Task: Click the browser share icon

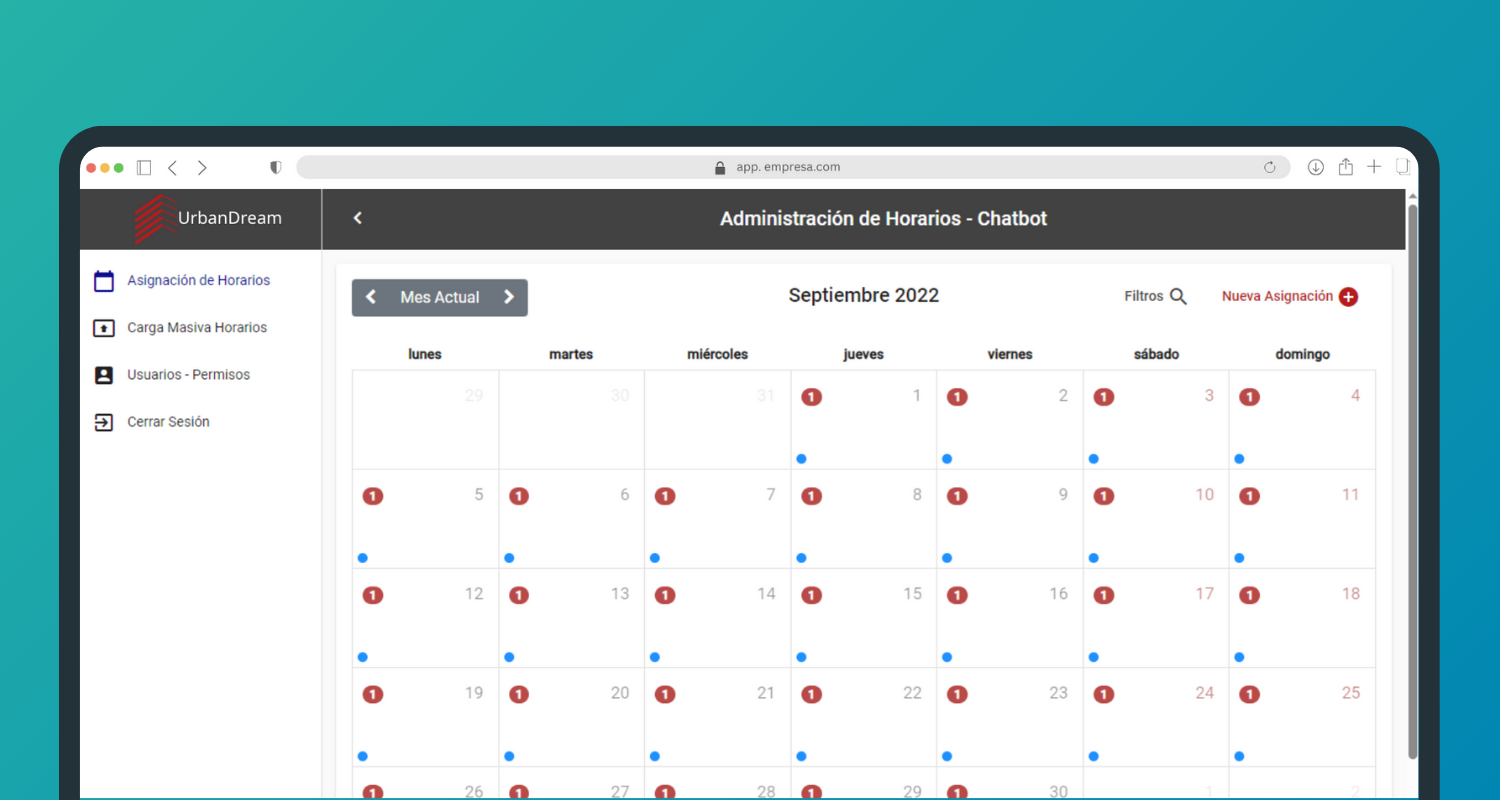Action: pos(1346,167)
